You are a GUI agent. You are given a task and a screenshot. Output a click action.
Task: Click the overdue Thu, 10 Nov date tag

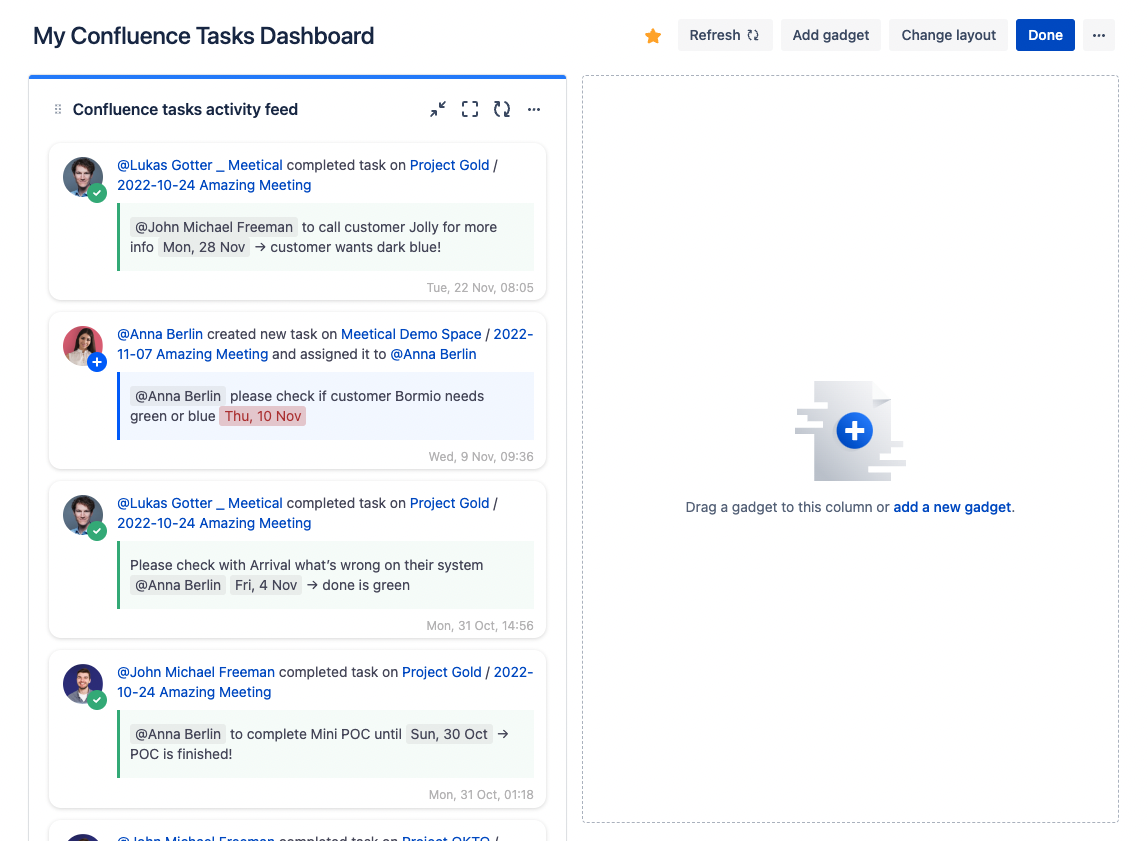[x=262, y=416]
